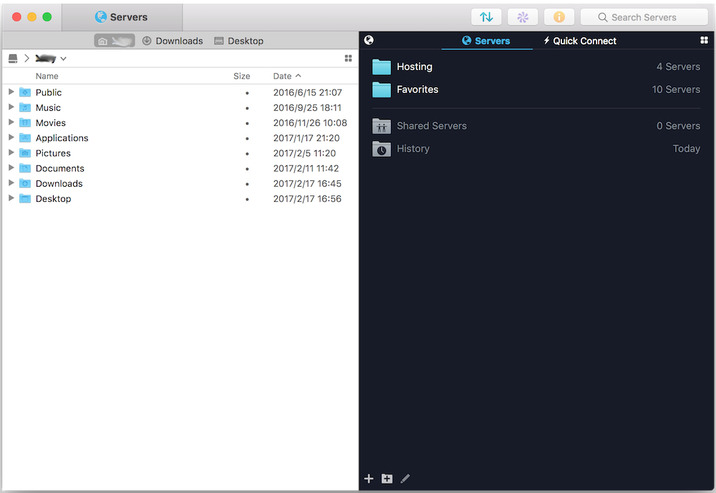The height and width of the screenshot is (493, 716).
Task: Click the transfers arrows button in toolbar
Action: click(486, 17)
